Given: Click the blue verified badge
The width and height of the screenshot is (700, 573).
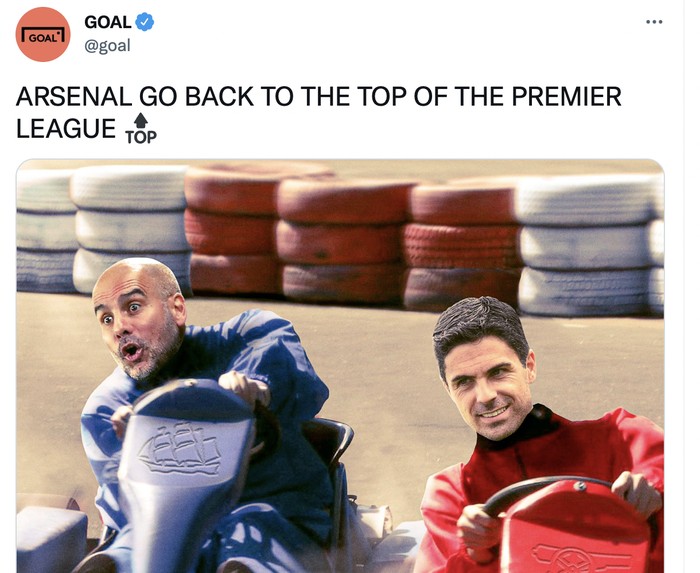Looking at the screenshot, I should (144, 22).
